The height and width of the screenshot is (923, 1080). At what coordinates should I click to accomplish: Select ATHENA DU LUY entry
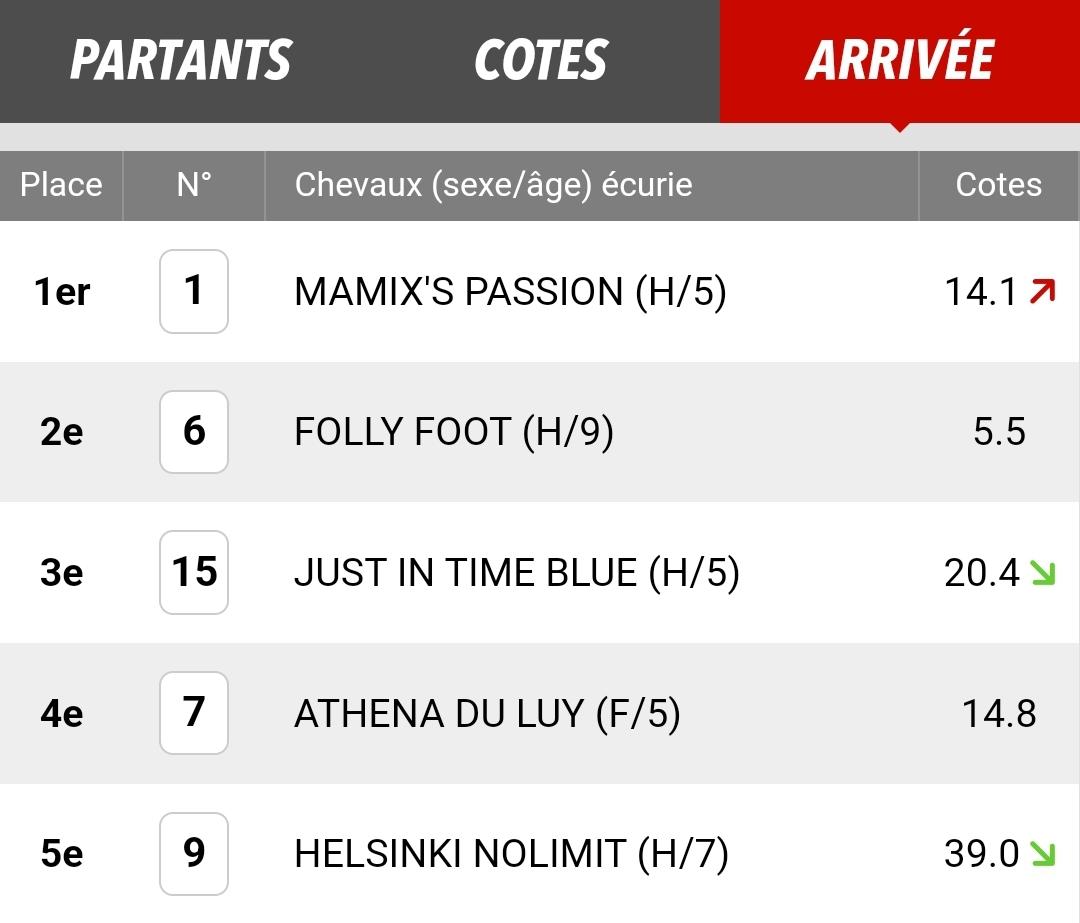pos(487,713)
